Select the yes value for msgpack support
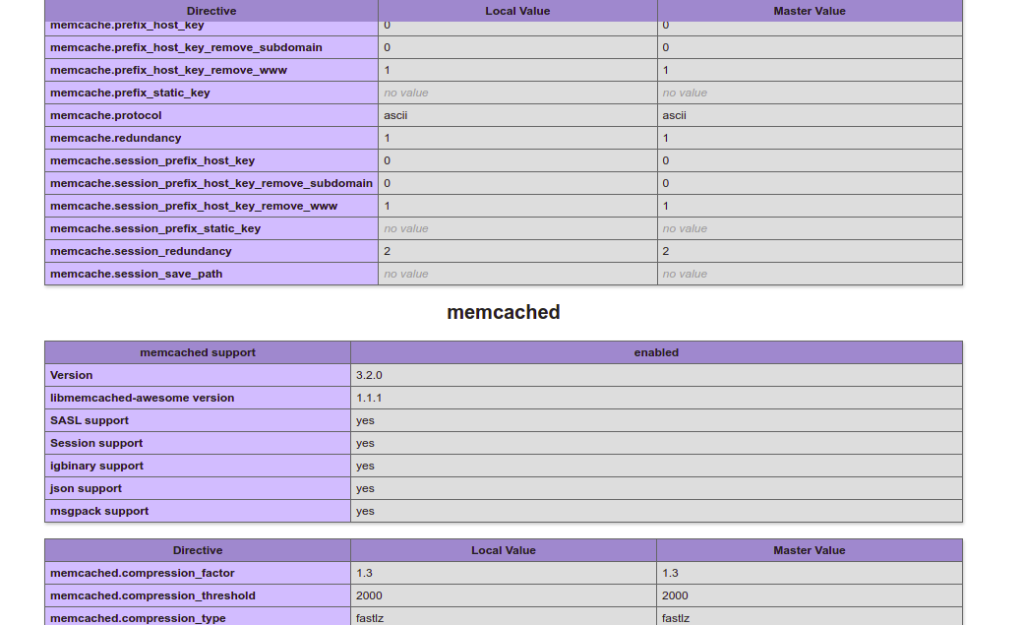 click(365, 511)
